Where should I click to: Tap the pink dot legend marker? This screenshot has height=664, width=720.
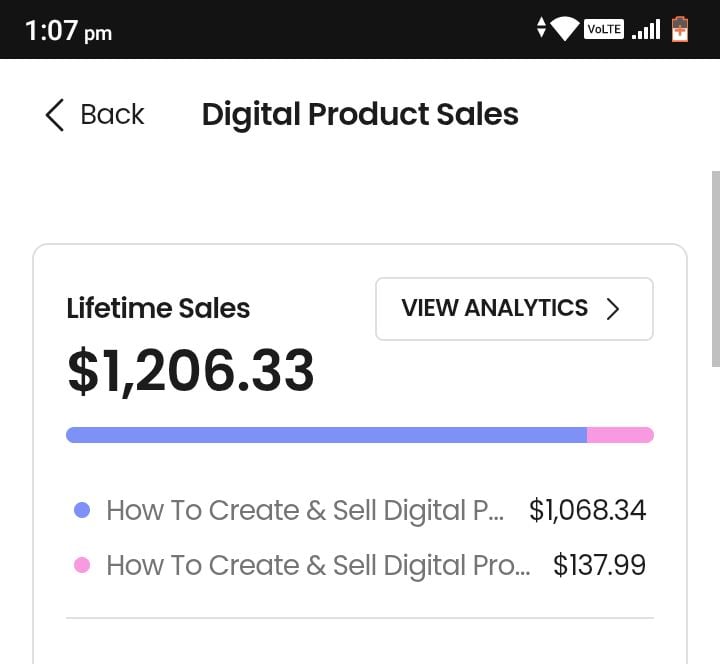83,565
